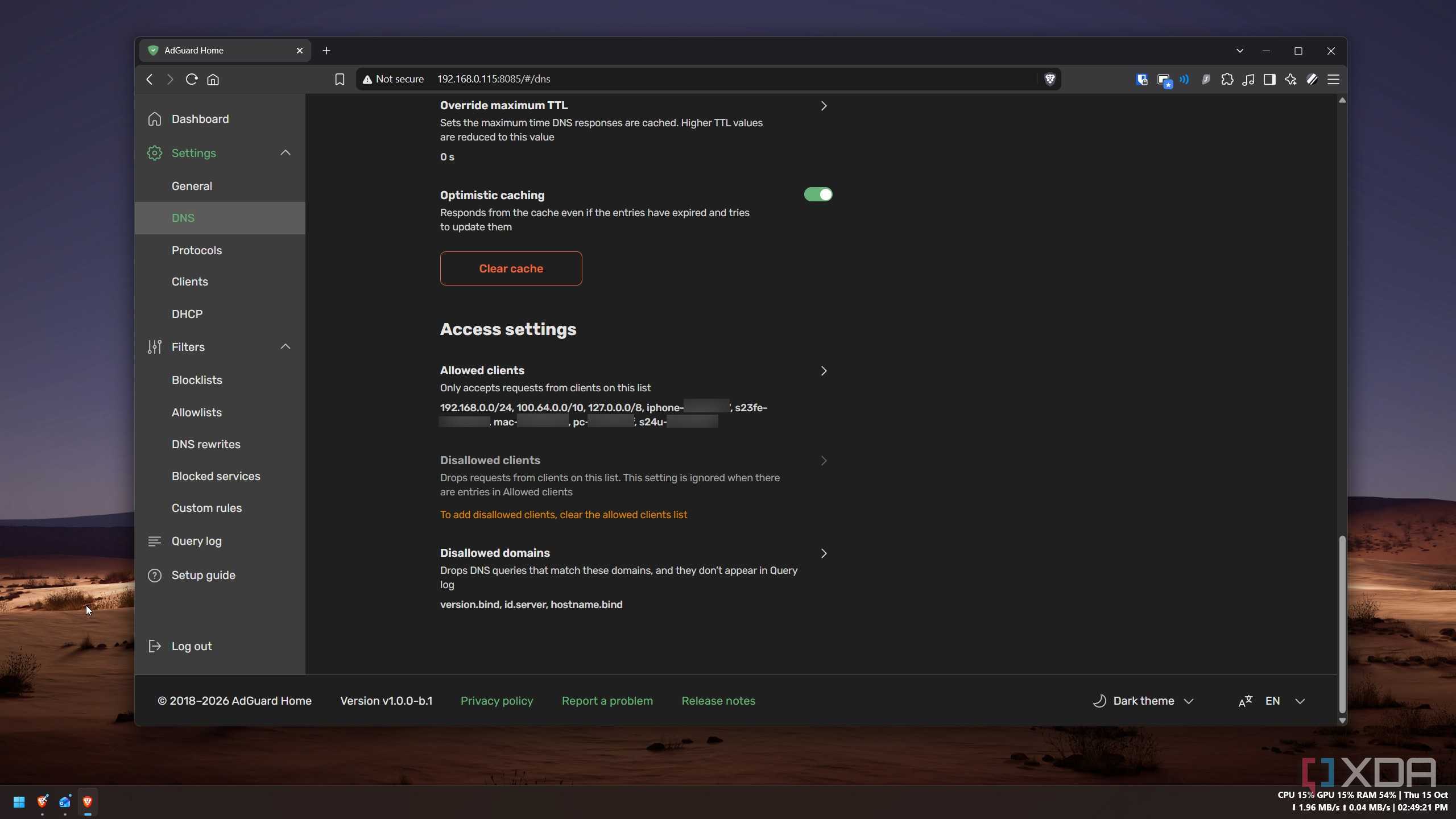1456x819 pixels.
Task: Open the Release notes link
Action: click(718, 701)
